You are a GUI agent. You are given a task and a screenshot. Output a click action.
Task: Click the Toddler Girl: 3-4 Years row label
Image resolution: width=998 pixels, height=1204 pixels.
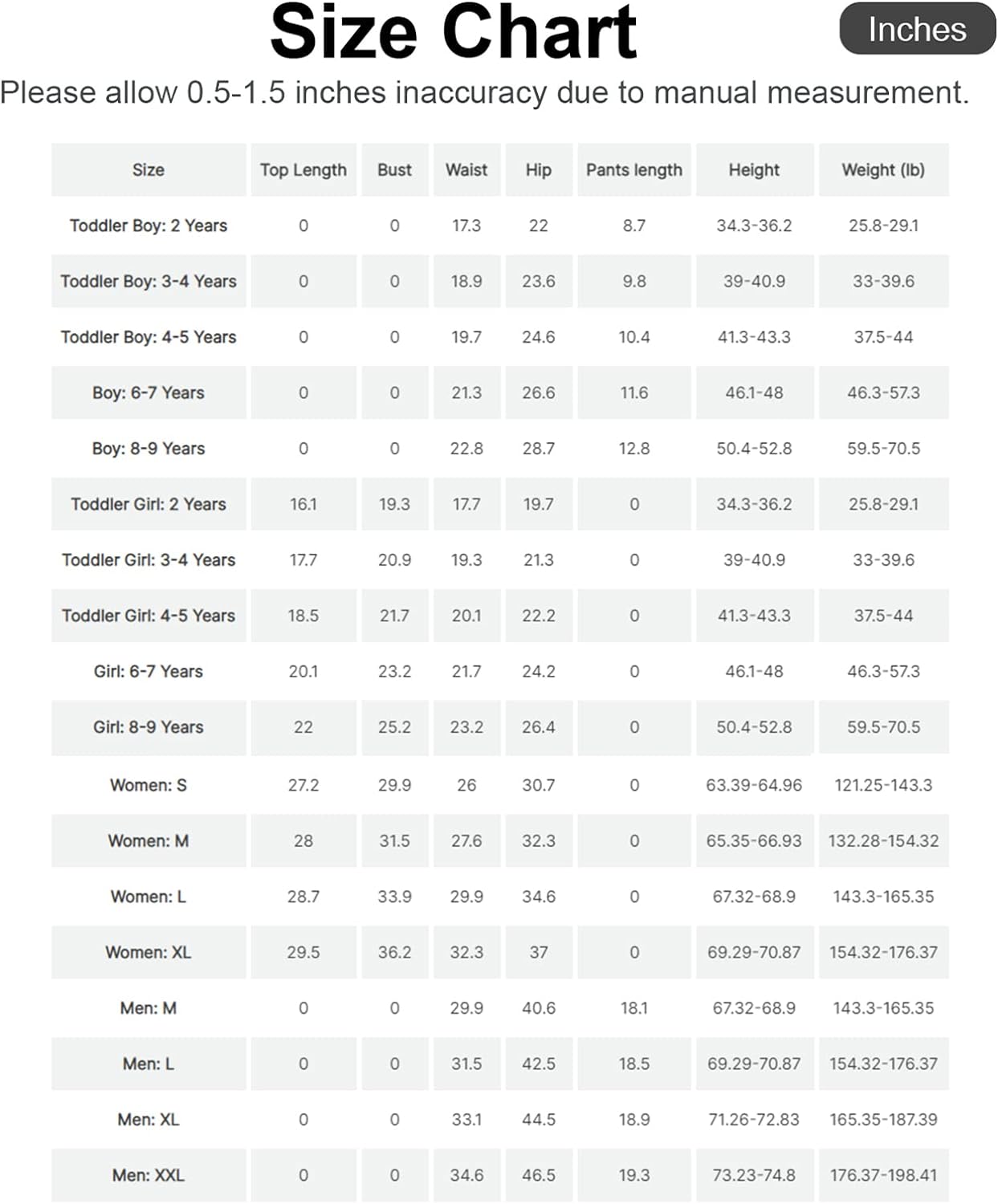coord(149,560)
